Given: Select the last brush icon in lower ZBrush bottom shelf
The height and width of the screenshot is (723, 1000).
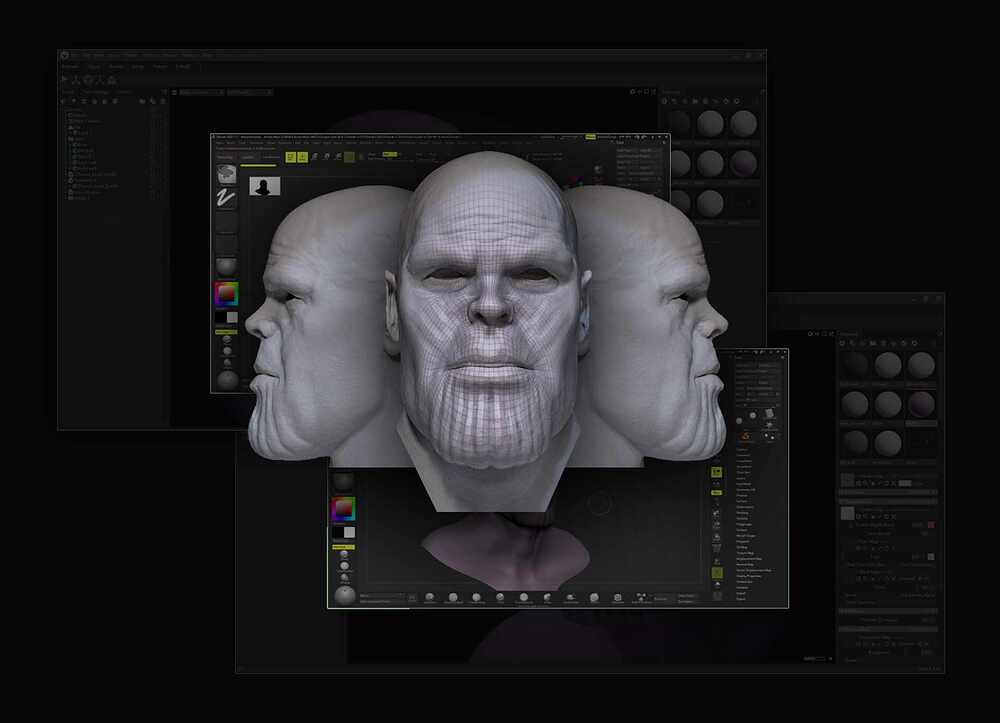Looking at the screenshot, I should [640, 597].
